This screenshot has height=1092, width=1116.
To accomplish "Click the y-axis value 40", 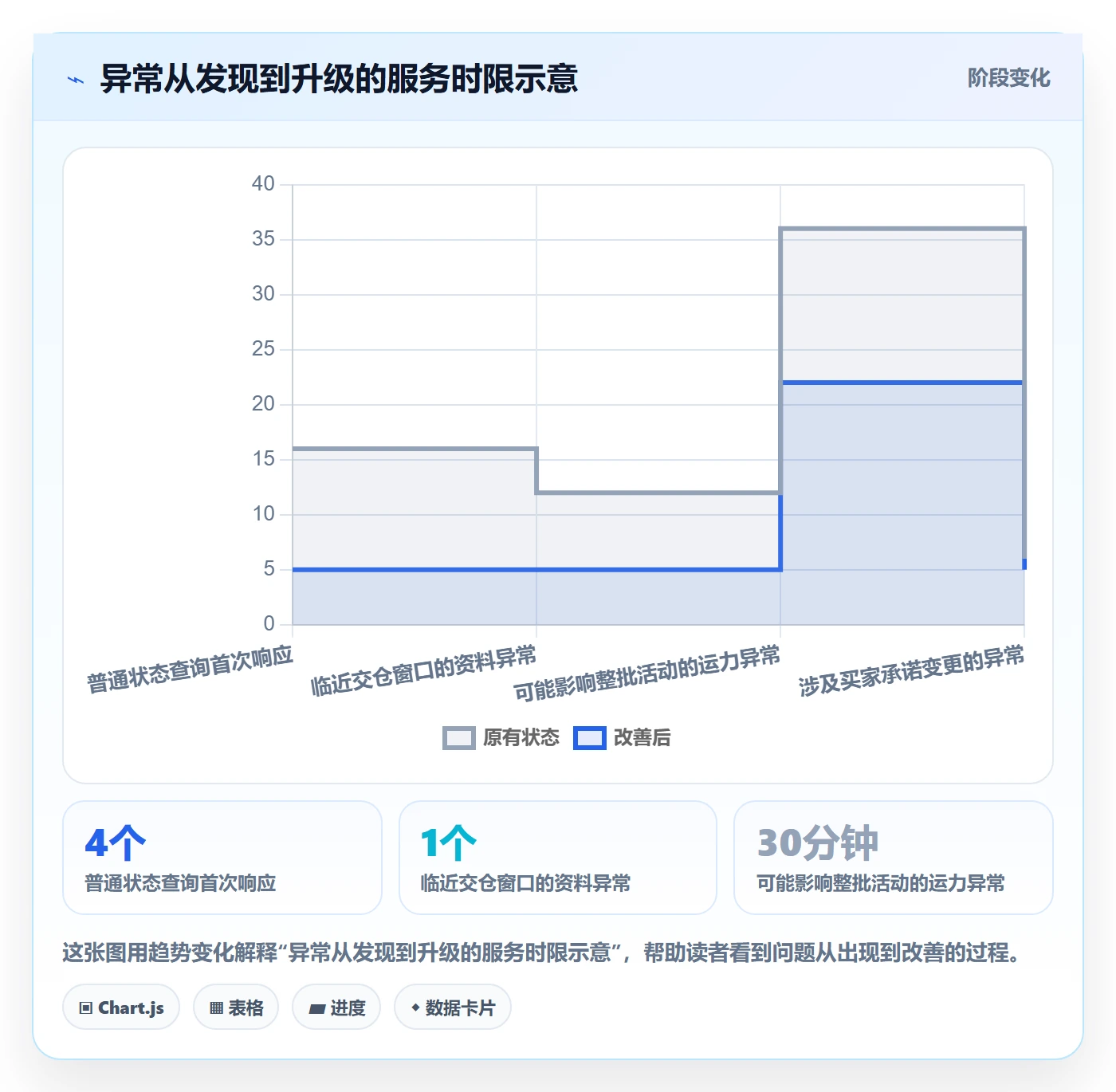I will coord(263,184).
